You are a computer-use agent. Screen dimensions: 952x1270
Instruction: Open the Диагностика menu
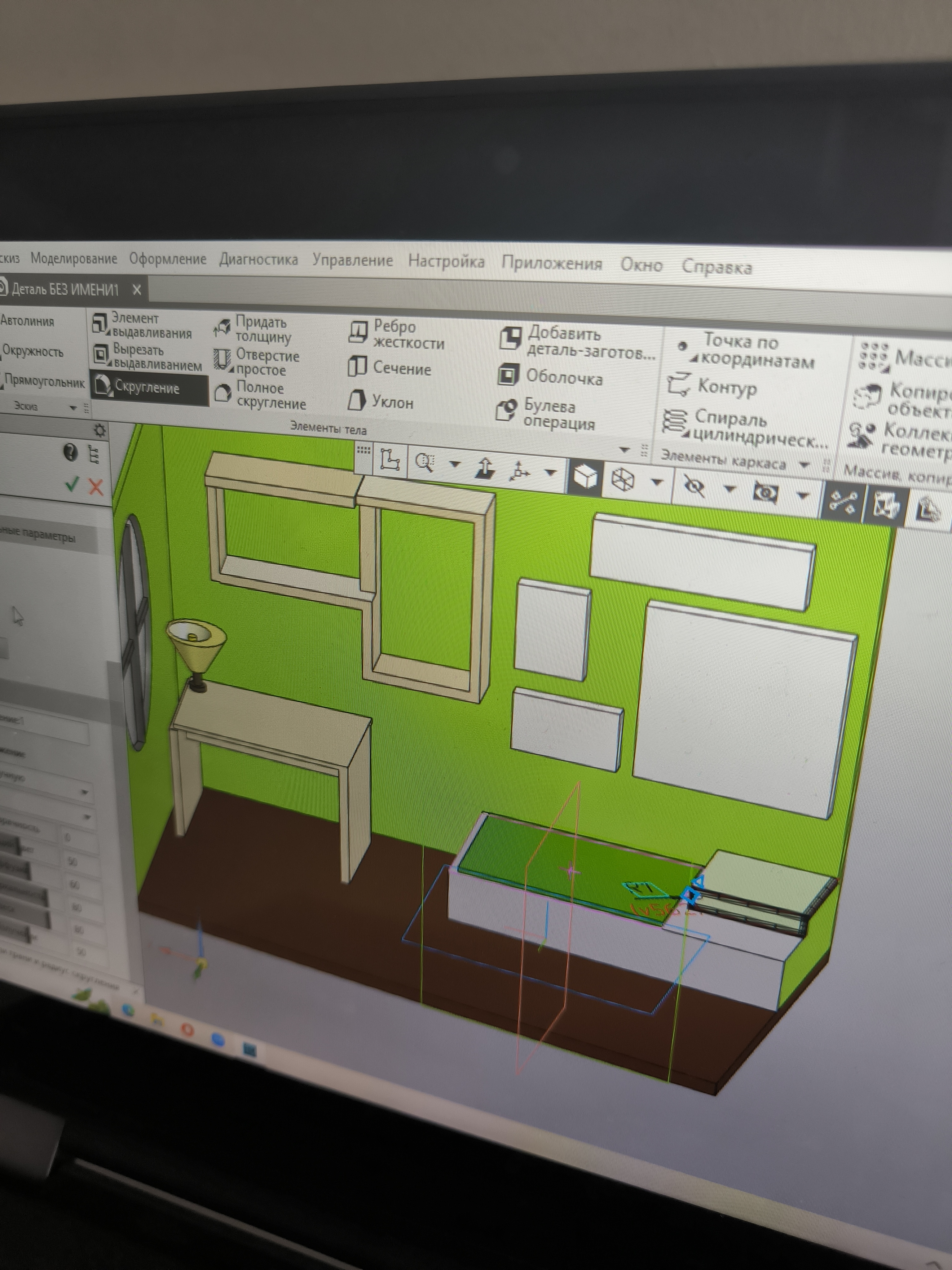tap(258, 260)
